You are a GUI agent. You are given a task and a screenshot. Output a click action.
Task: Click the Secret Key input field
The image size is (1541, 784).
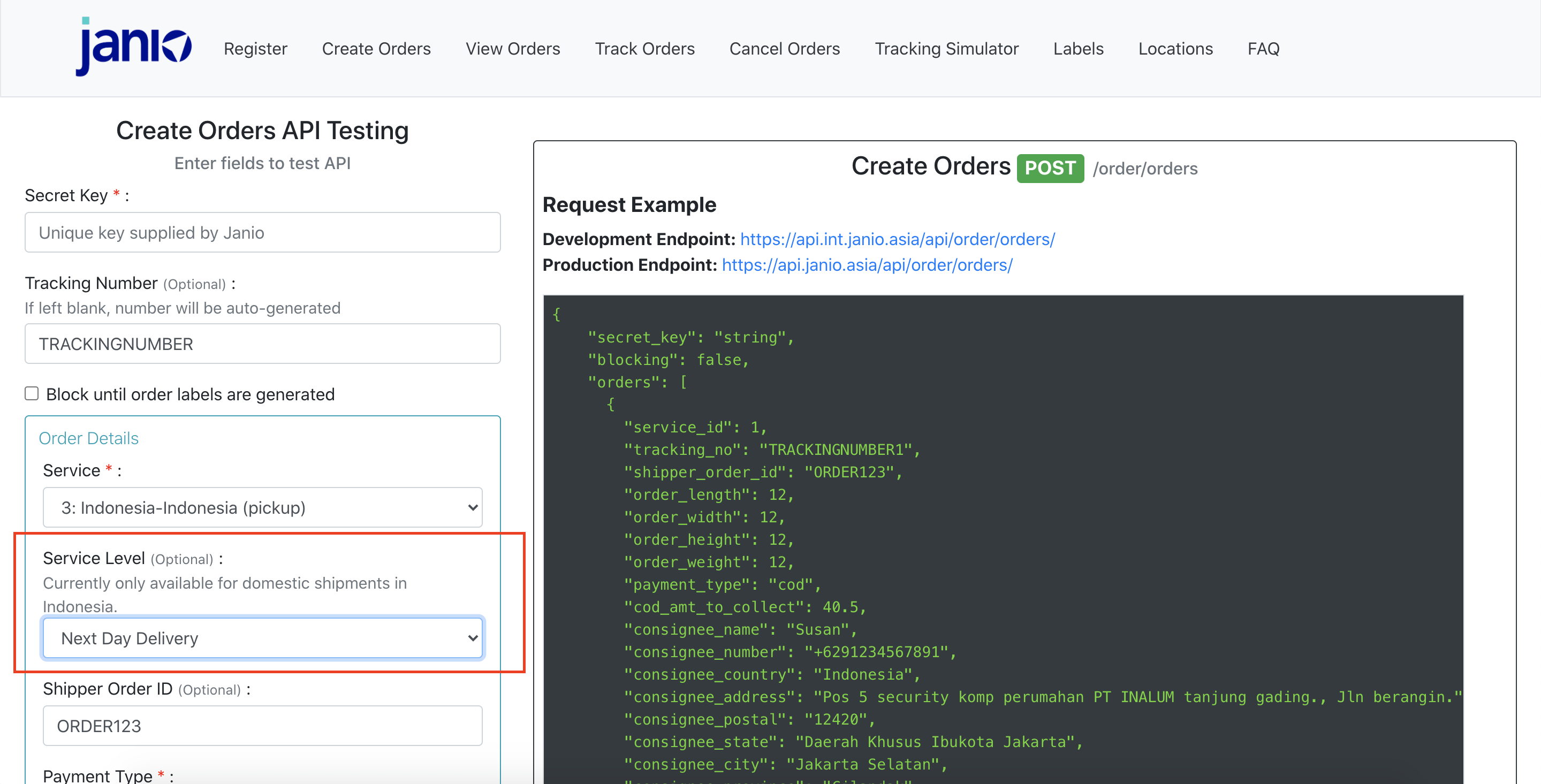pos(263,233)
